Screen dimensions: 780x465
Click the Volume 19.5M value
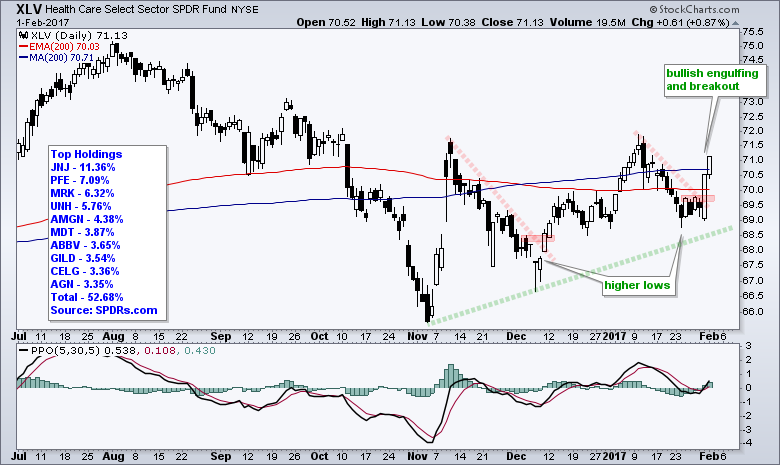pos(587,22)
